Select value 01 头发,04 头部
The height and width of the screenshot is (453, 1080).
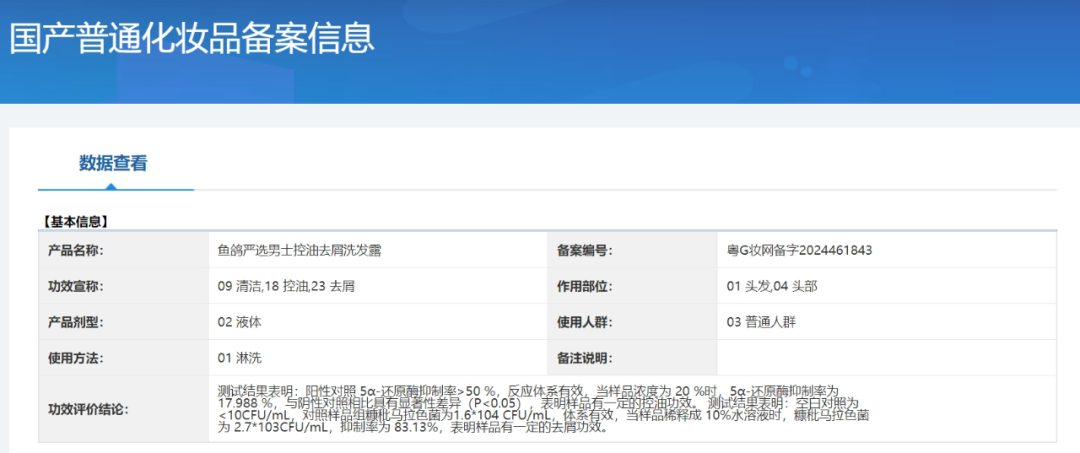coord(772,286)
